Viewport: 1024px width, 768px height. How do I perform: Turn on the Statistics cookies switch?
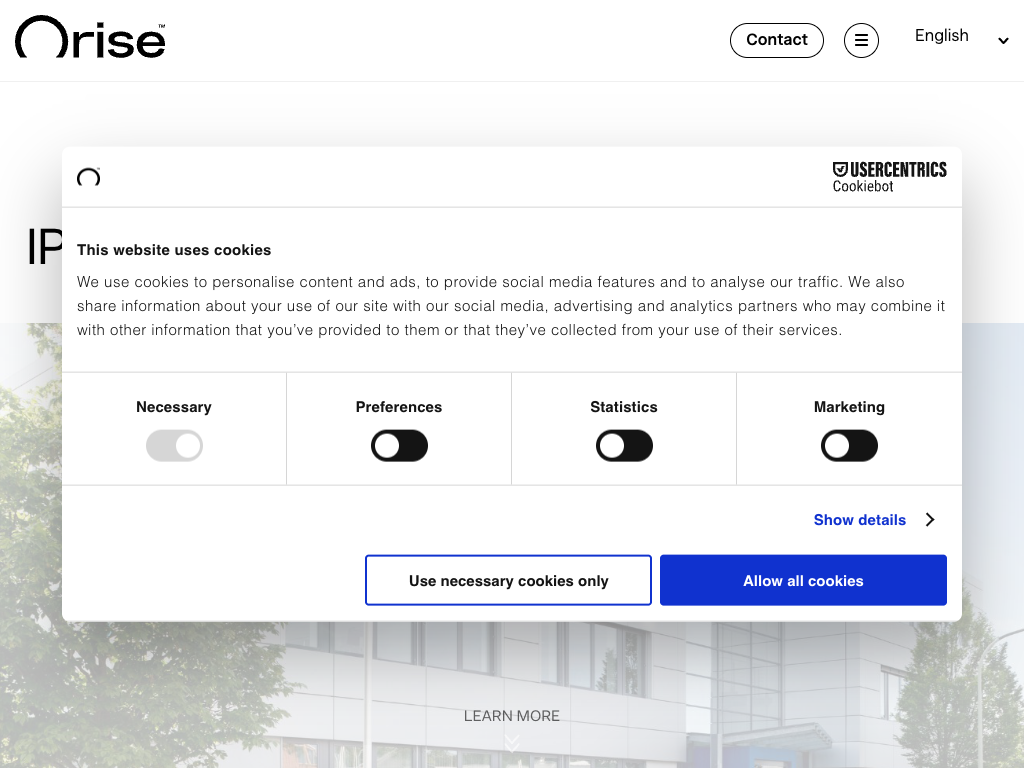coord(624,446)
